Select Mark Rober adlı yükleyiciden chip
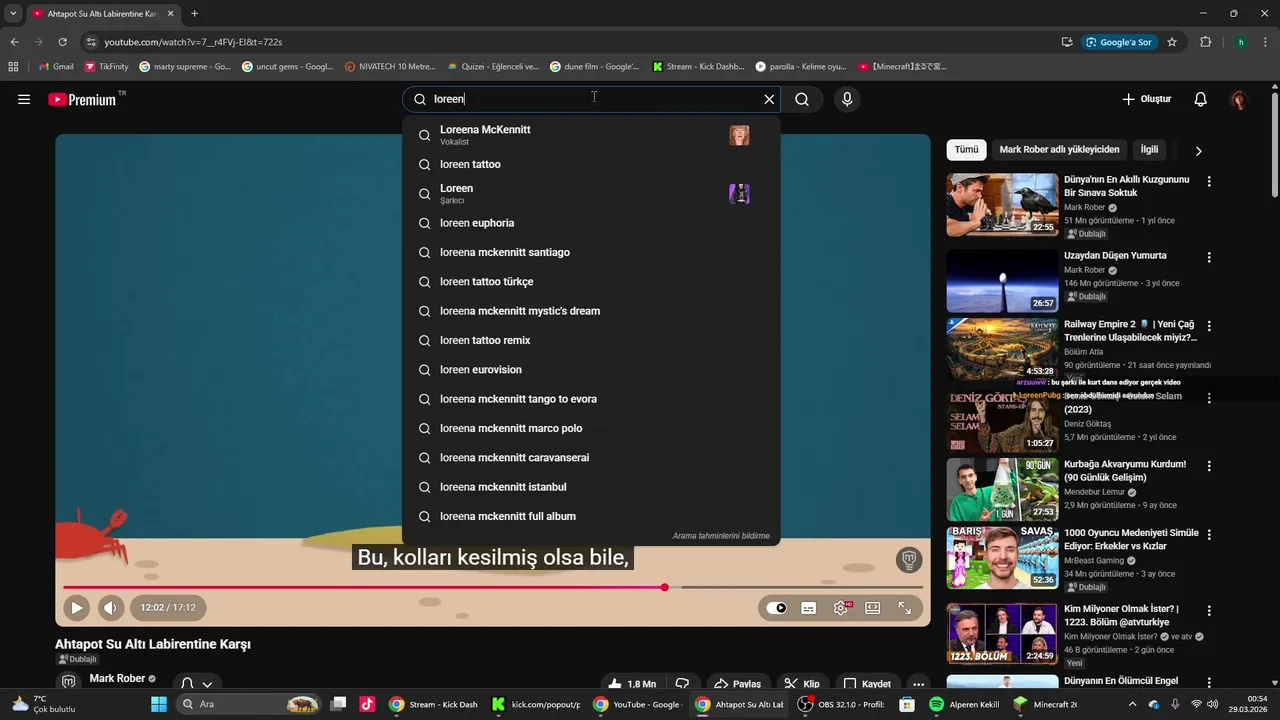1280x720 pixels. [x=1059, y=150]
